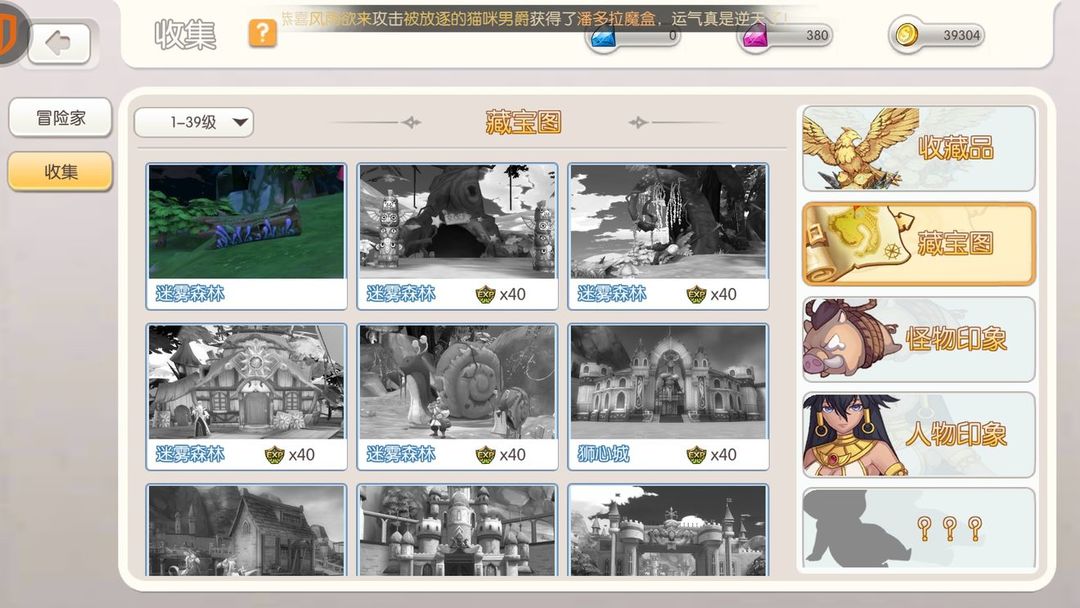Click the blue diamond currency icon

603,36
